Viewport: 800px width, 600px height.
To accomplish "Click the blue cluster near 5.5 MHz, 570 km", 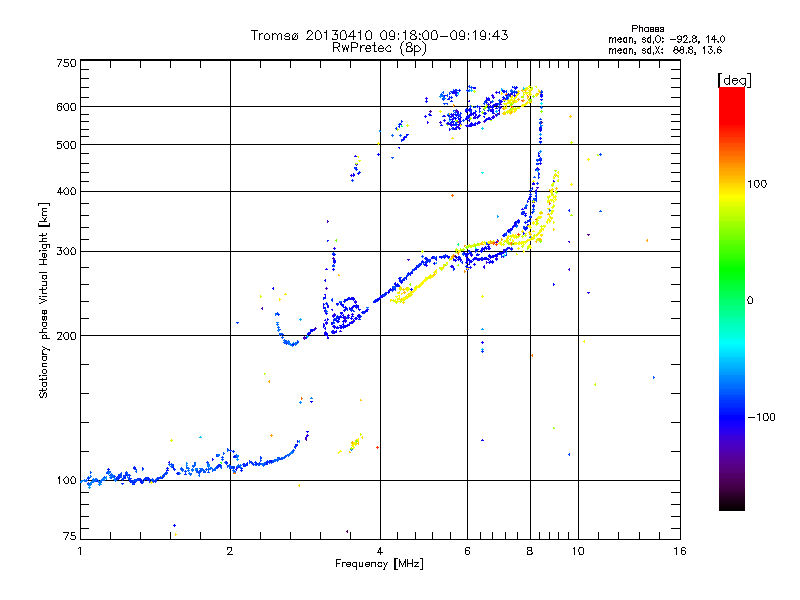I will tap(453, 120).
